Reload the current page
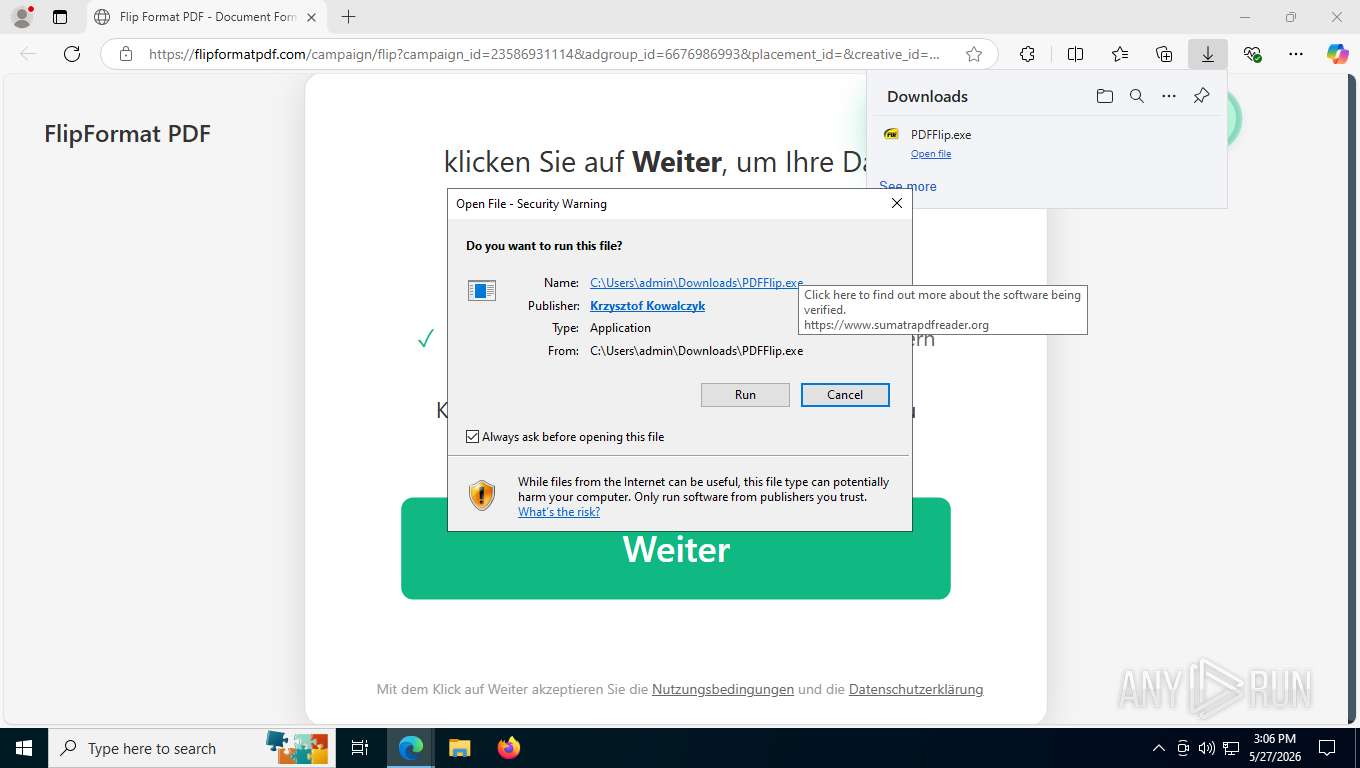 tap(72, 54)
